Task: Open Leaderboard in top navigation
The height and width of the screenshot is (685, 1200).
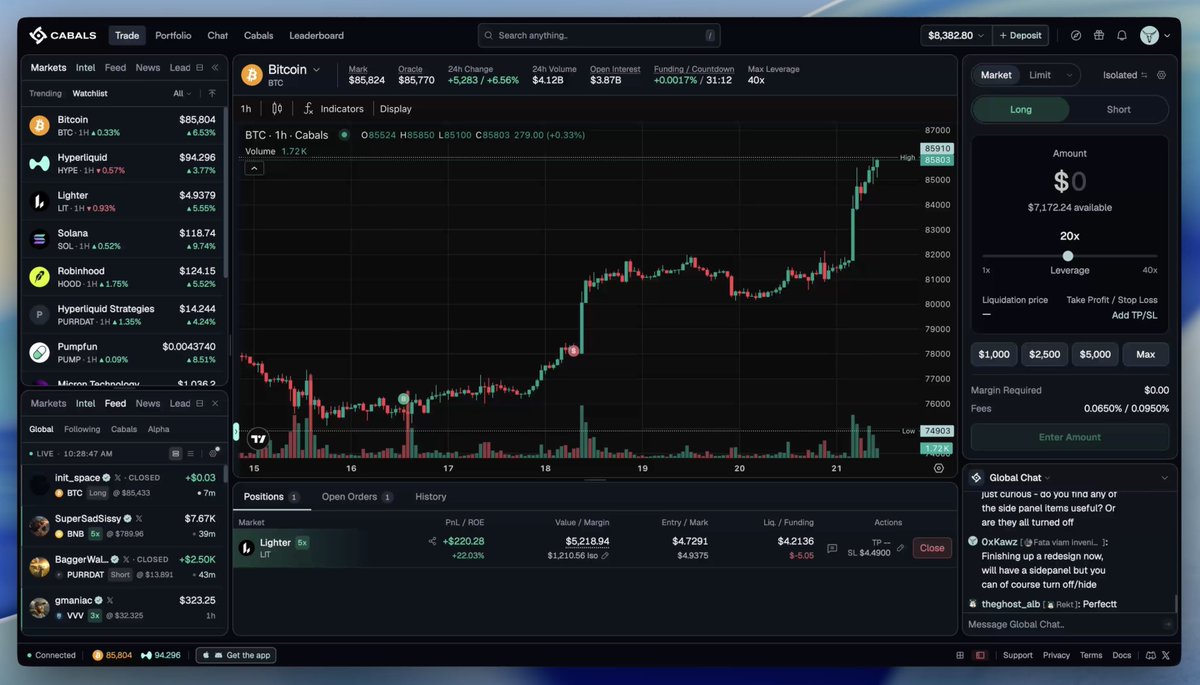Action: [x=316, y=35]
